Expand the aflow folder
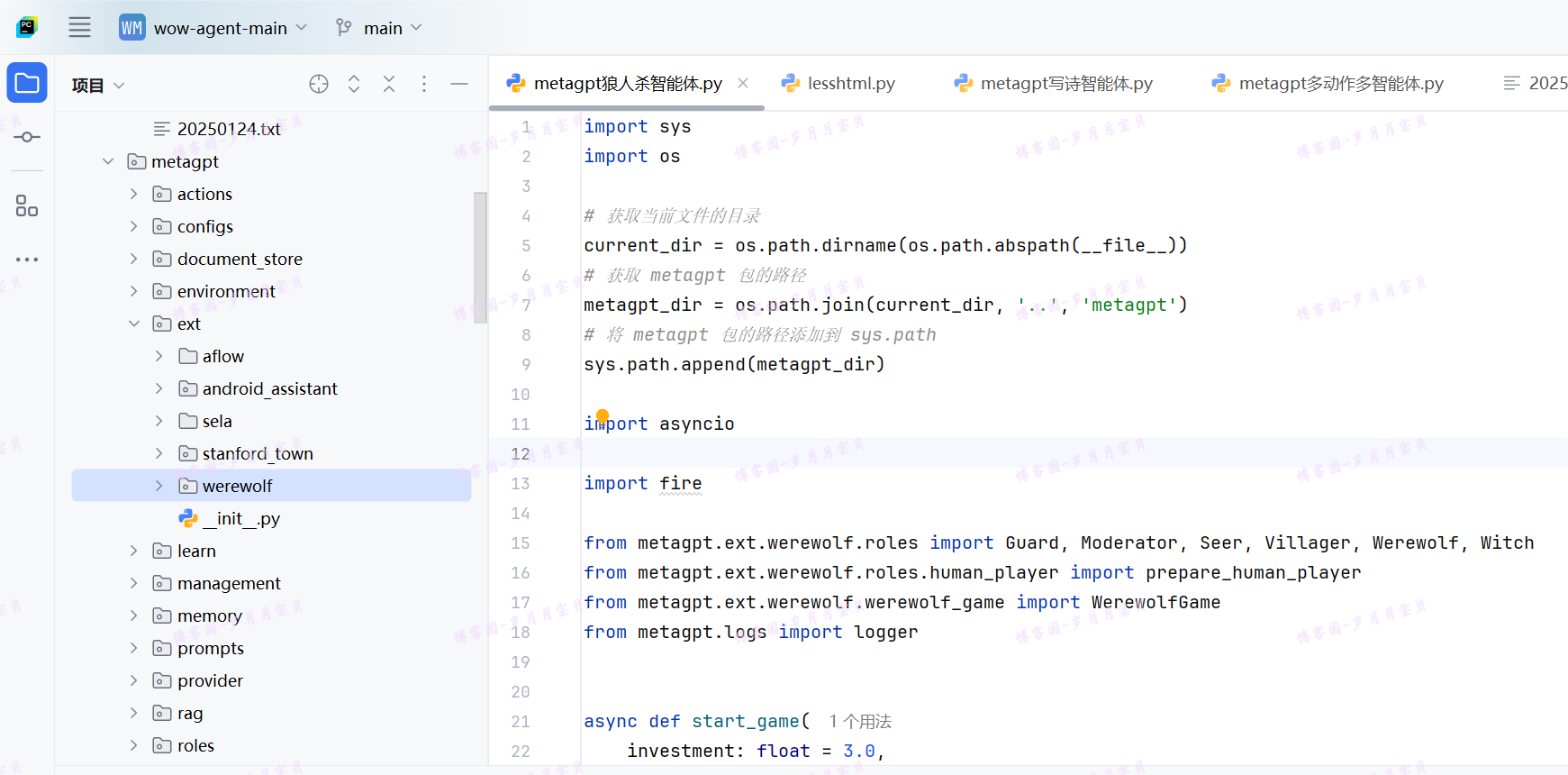Viewport: 1568px width, 775px height. click(159, 356)
